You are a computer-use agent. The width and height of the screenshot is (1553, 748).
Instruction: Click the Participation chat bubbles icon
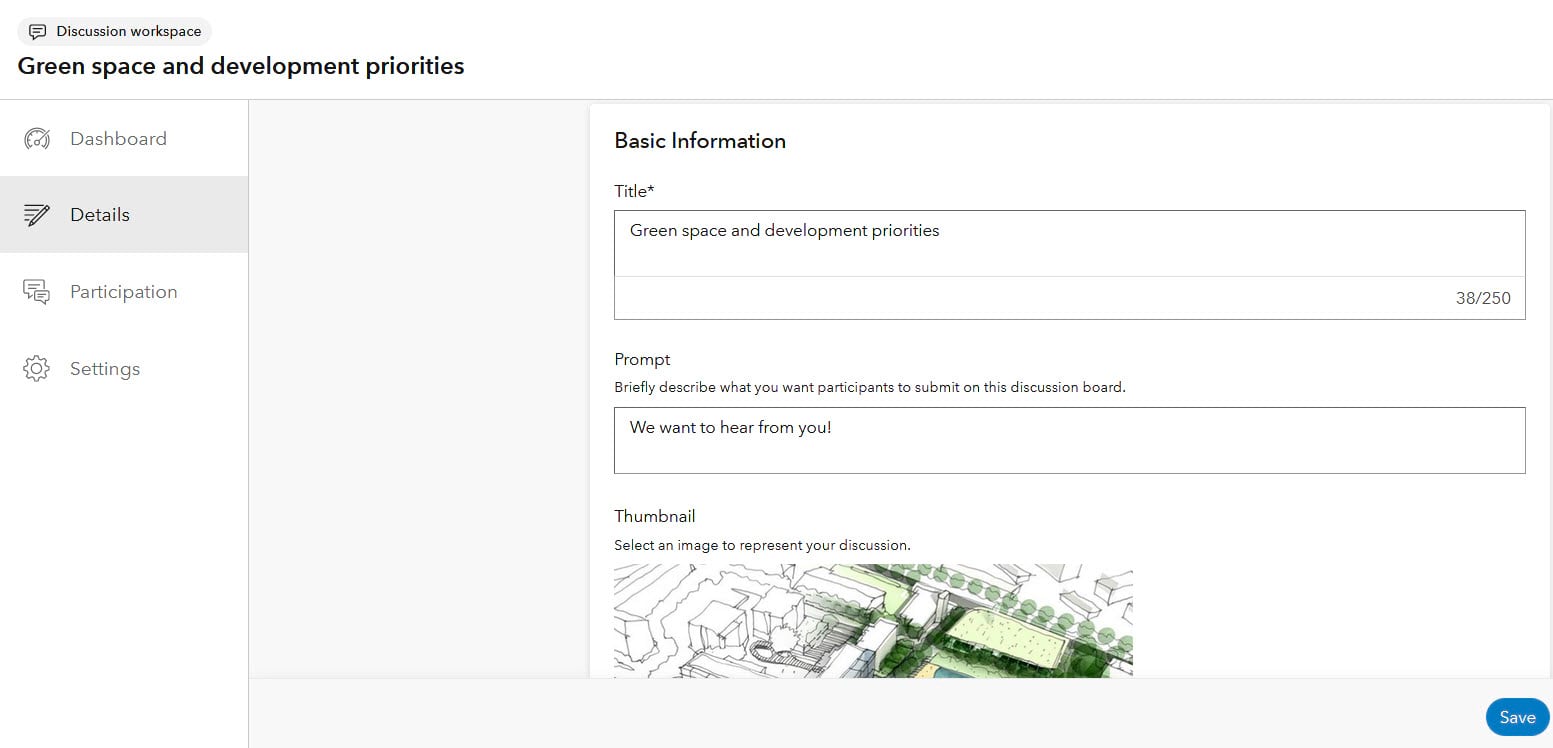pos(37,292)
